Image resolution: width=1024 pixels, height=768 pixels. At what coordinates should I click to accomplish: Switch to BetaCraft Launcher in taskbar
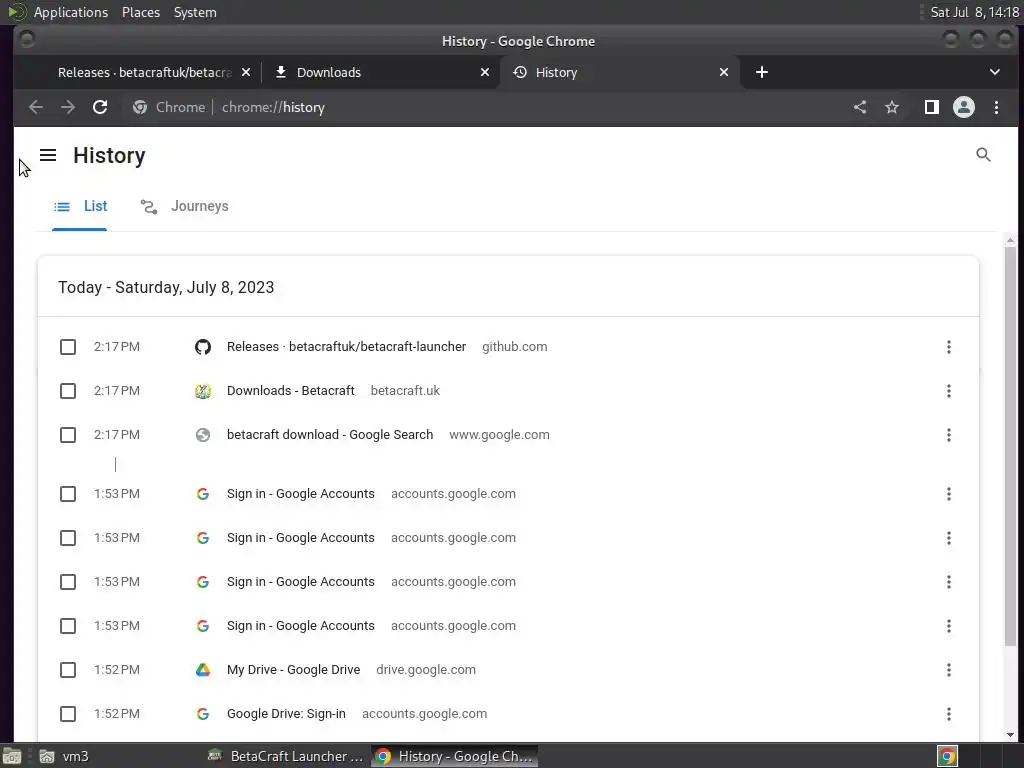click(285, 756)
